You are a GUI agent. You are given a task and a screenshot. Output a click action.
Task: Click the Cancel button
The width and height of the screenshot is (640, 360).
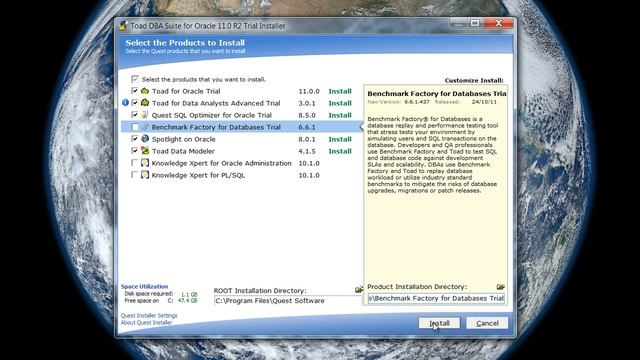[x=487, y=323]
